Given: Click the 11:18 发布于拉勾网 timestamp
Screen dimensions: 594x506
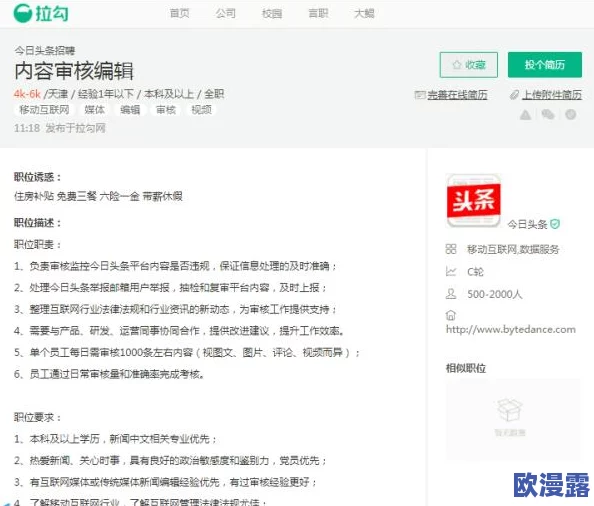Looking at the screenshot, I should (x=59, y=128).
